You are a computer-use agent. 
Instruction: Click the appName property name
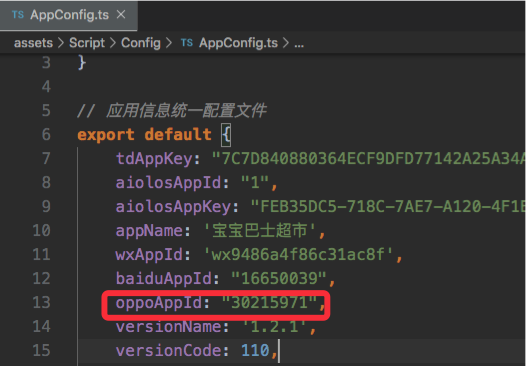149,231
